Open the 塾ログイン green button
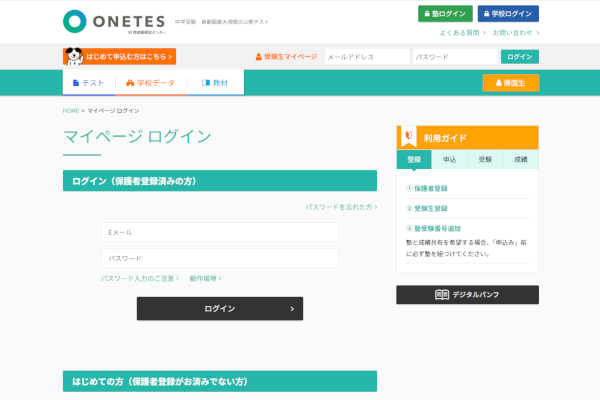 445,14
